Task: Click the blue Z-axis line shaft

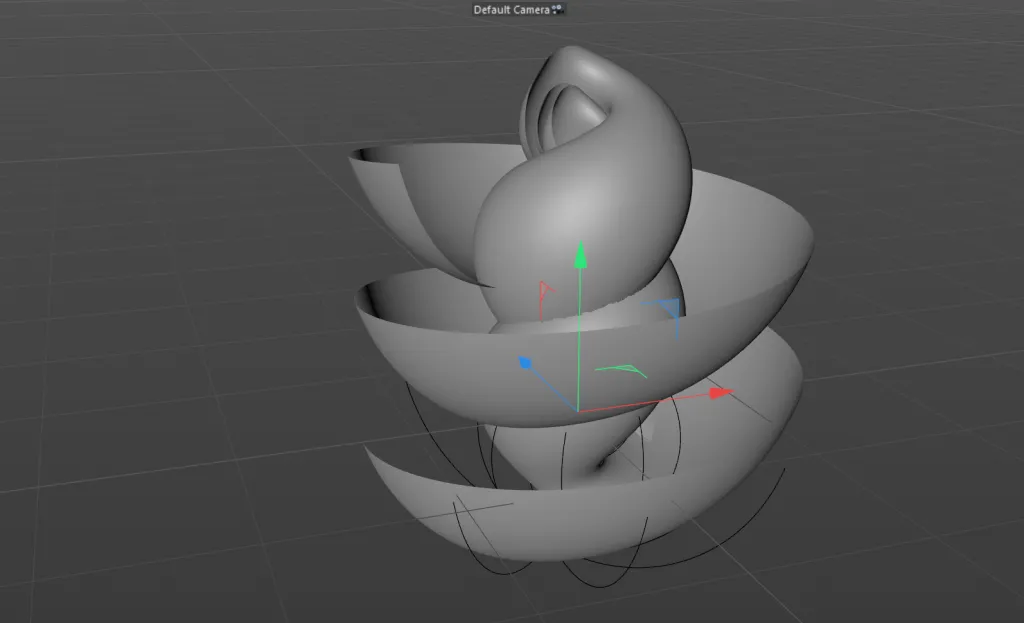Action: coord(552,388)
